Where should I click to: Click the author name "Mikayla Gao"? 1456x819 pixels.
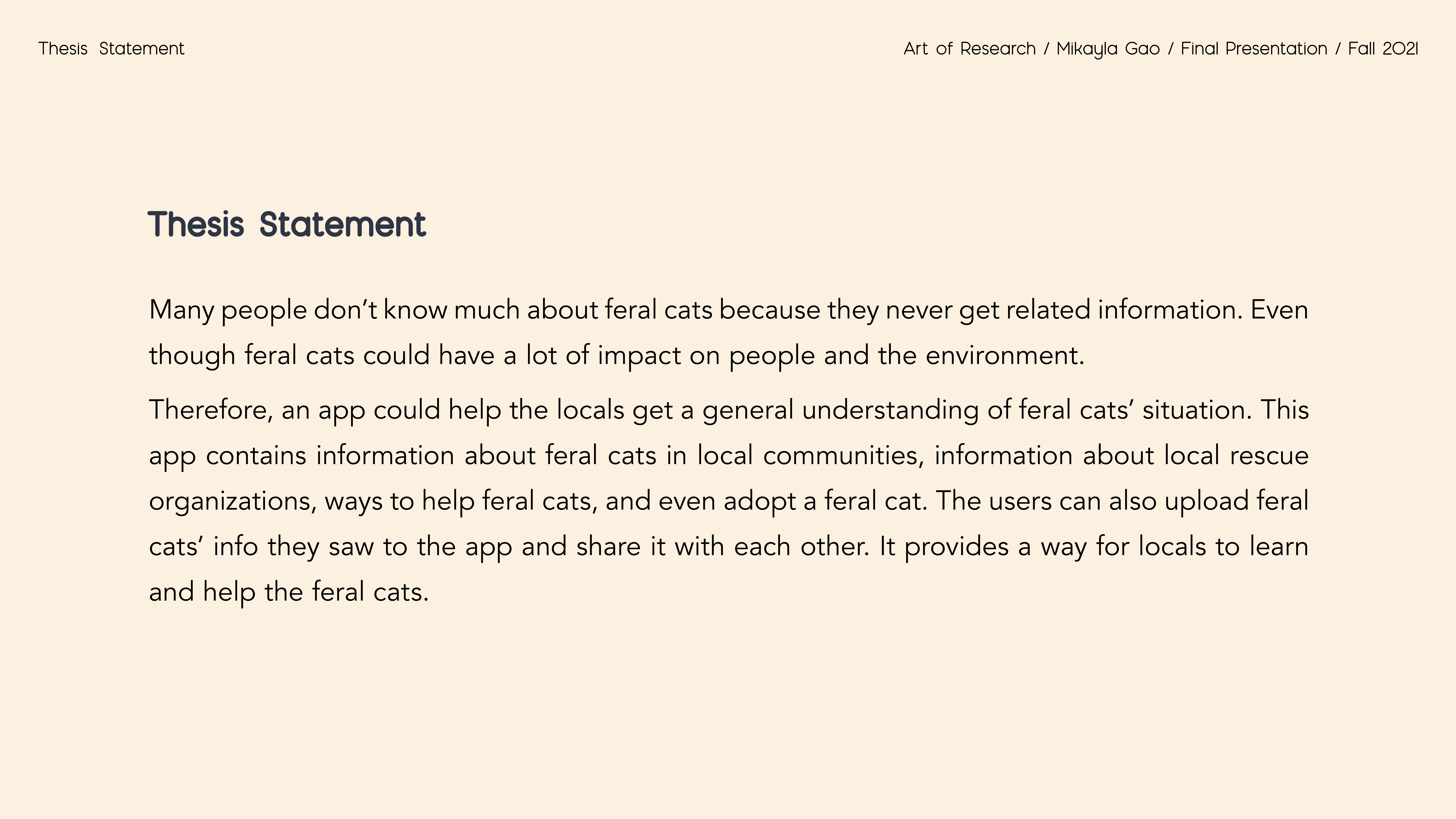click(x=1108, y=49)
